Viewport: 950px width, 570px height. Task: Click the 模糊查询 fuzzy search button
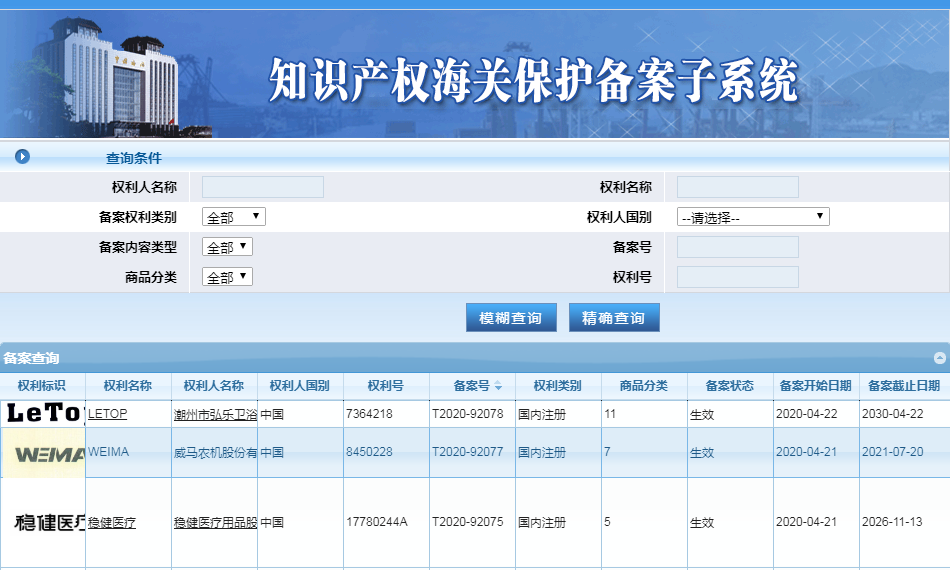tap(511, 318)
